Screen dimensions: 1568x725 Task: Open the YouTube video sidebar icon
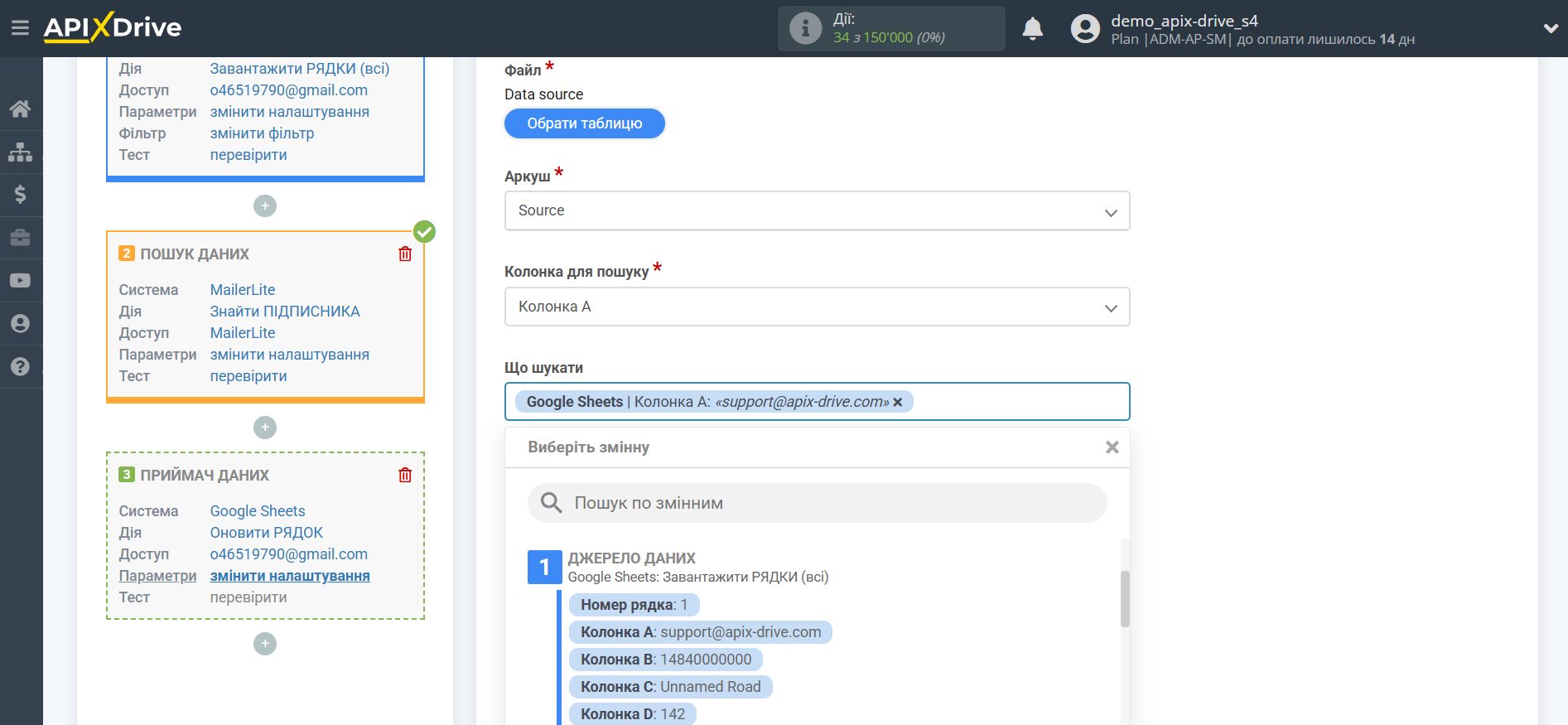21,281
